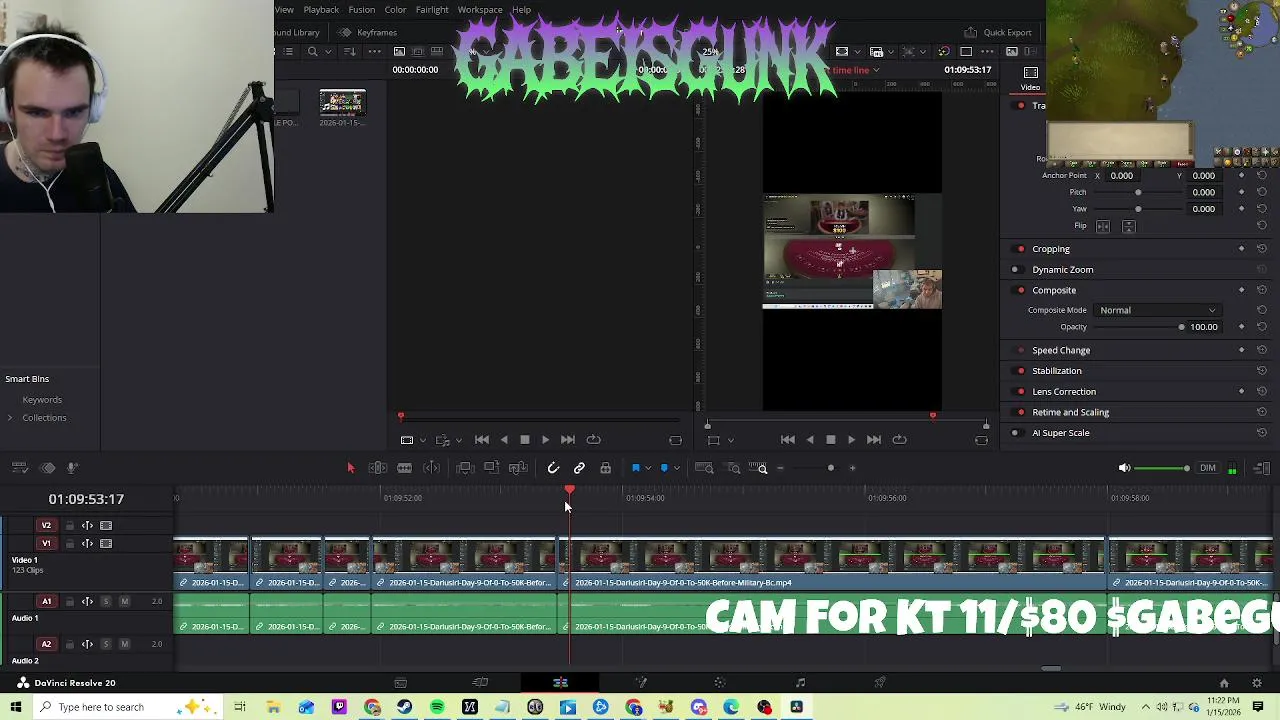This screenshot has height=720, width=1280.
Task: Solo the Audio 1 track (S)
Action: click(x=106, y=602)
